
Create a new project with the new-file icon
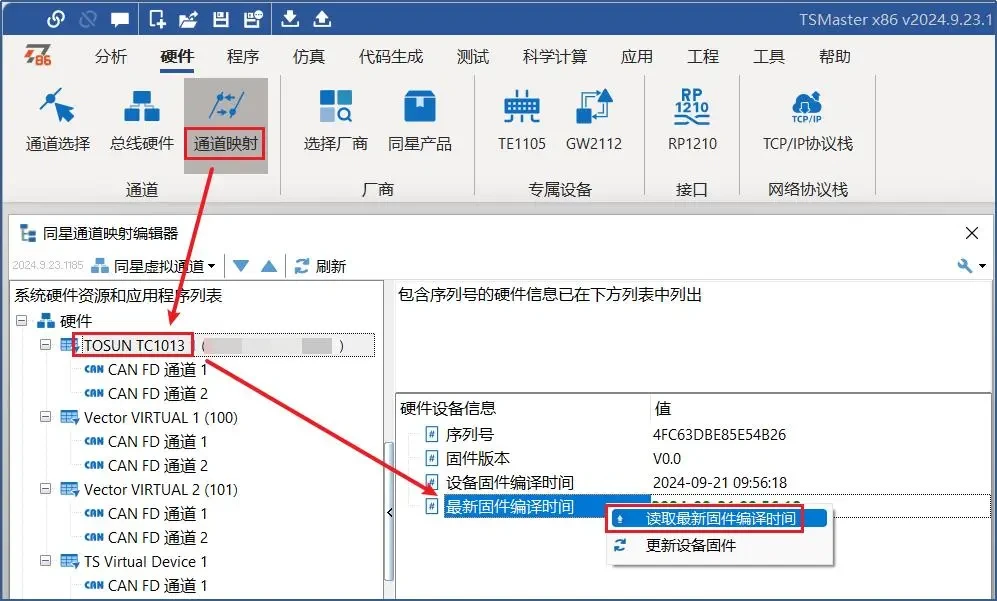[157, 19]
